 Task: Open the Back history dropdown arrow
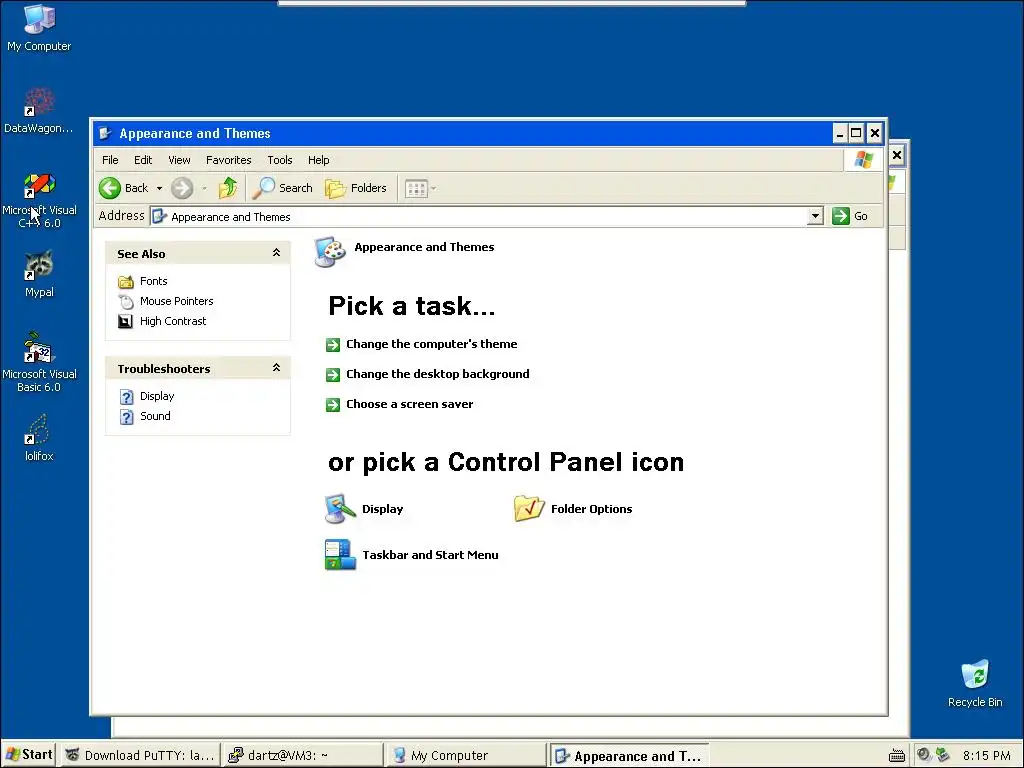point(159,188)
